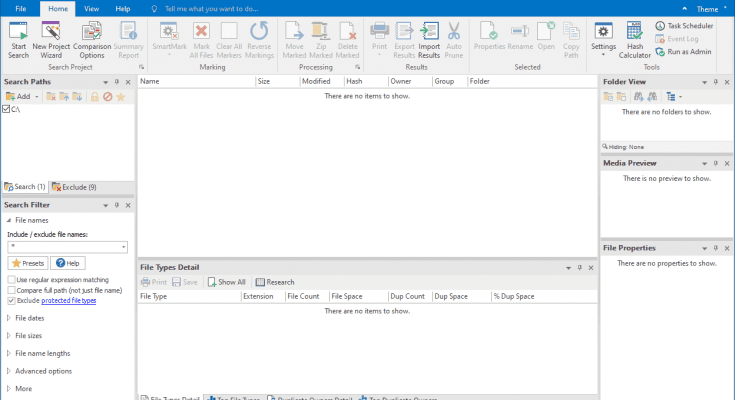Screen dimensions: 735x400
Task: Open the protected file types link
Action: 68,300
